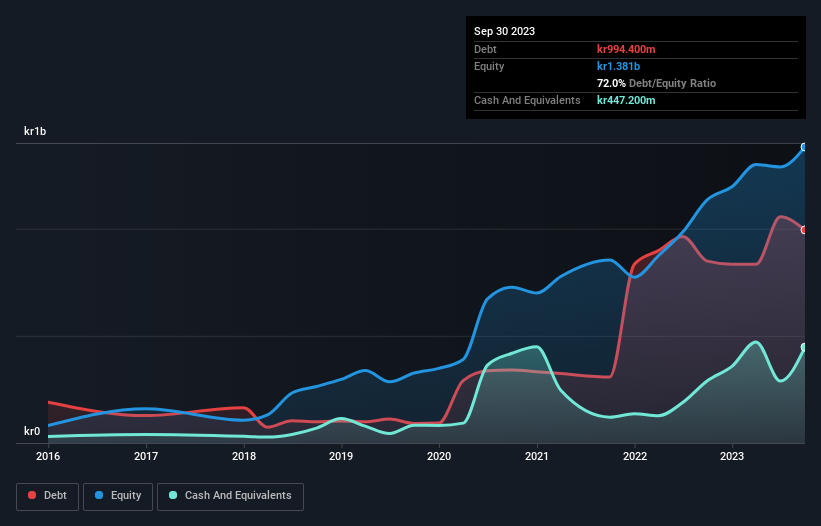Click the kr994.400m debt value
The width and height of the screenshot is (821, 526).
pyautogui.click(x=626, y=49)
